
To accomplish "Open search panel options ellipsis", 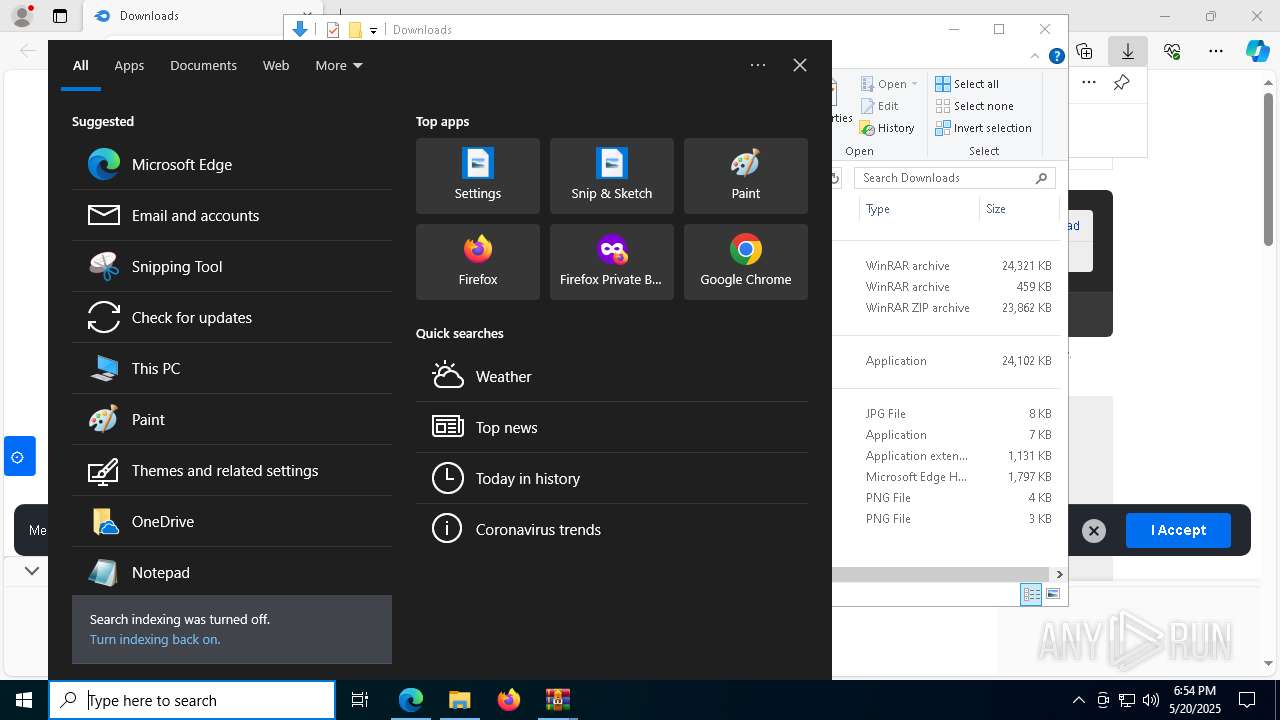I will [x=758, y=65].
